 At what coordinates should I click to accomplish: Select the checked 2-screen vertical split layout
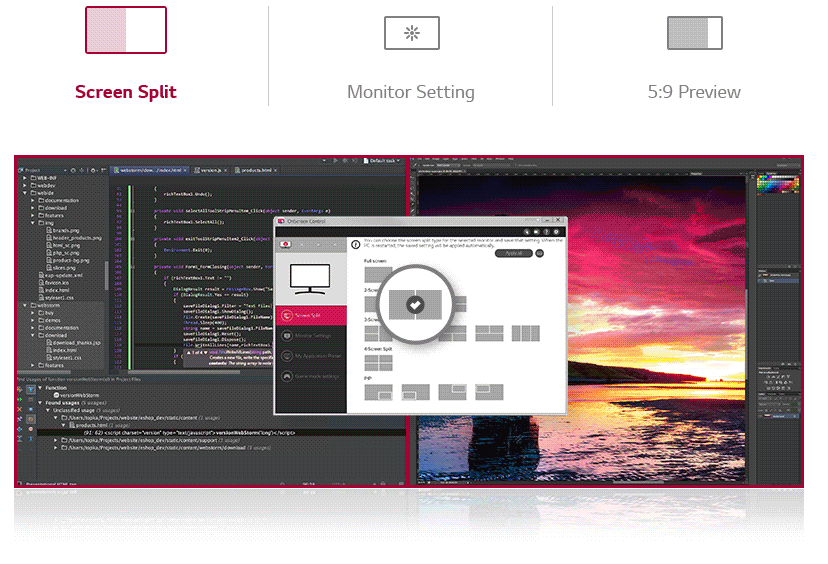click(415, 305)
